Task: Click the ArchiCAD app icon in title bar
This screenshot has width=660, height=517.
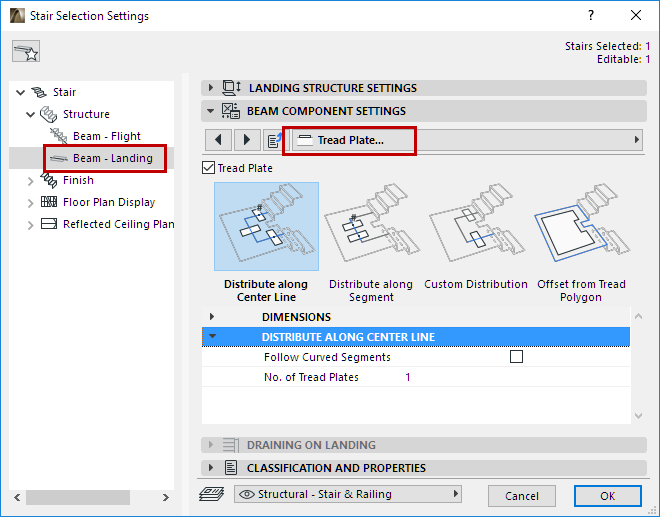Action: (17, 16)
